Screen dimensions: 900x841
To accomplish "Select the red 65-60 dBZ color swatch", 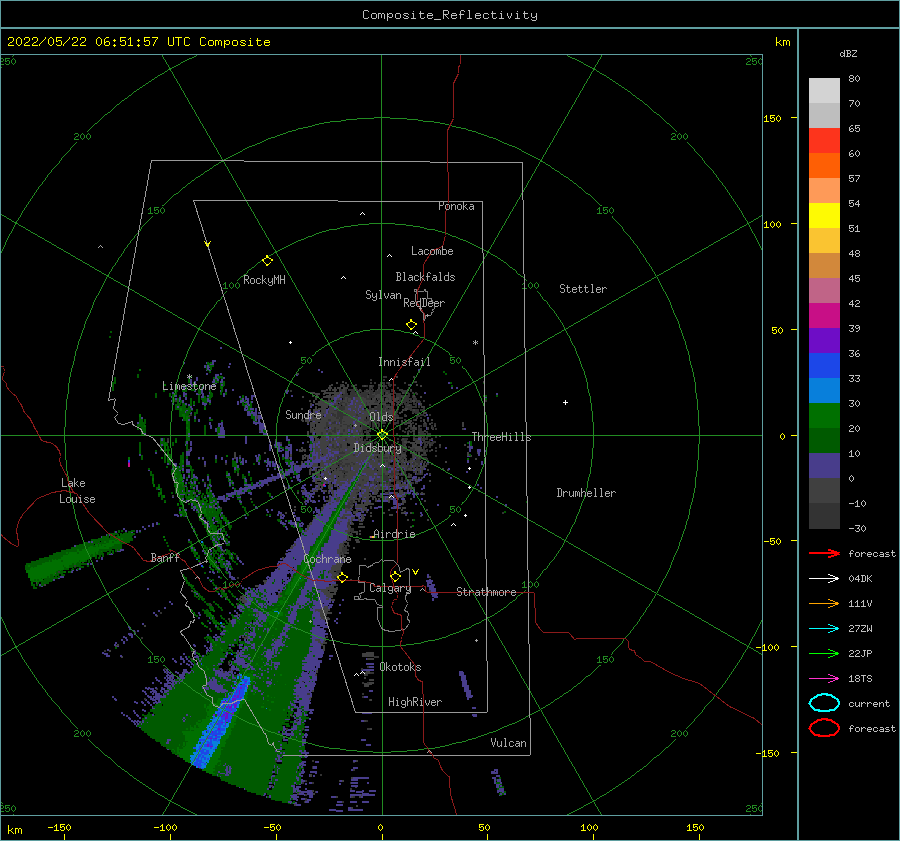I will pos(824,140).
